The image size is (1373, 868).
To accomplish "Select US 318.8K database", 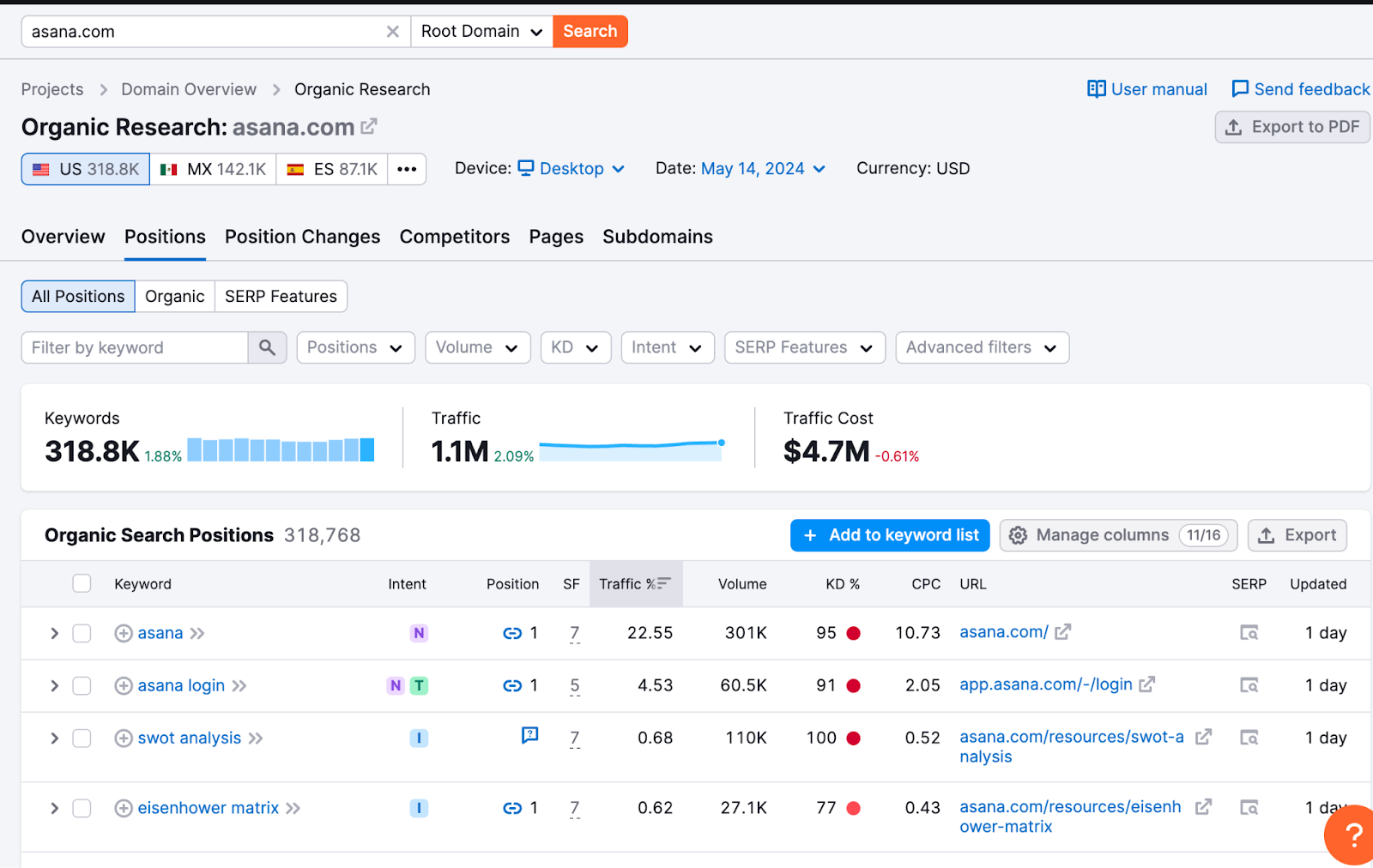I will [x=86, y=169].
